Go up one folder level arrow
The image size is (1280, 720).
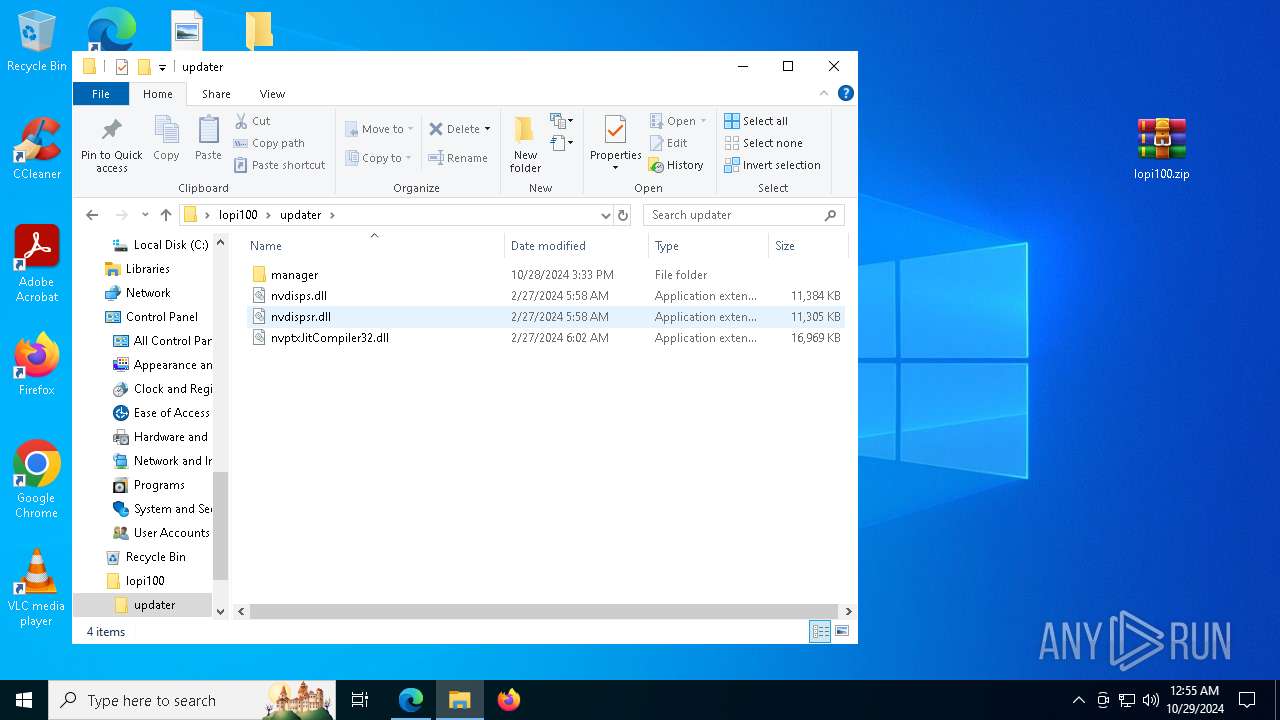coord(166,215)
